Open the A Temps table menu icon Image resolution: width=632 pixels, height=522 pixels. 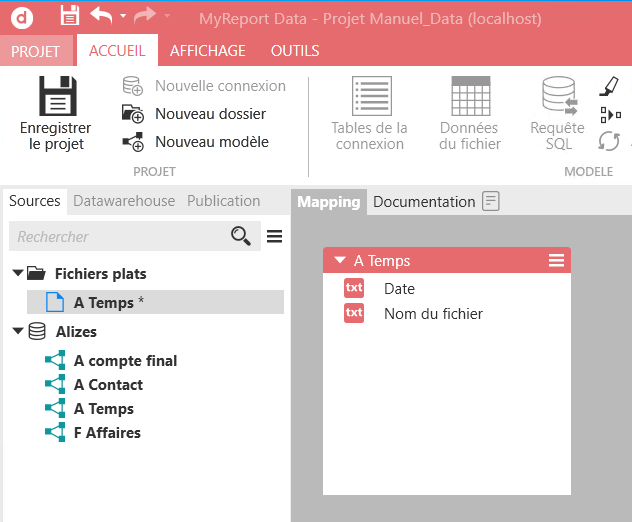pyautogui.click(x=556, y=261)
